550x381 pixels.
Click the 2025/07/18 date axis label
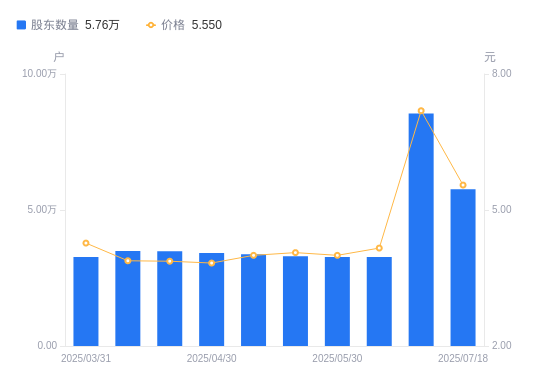[x=463, y=358]
